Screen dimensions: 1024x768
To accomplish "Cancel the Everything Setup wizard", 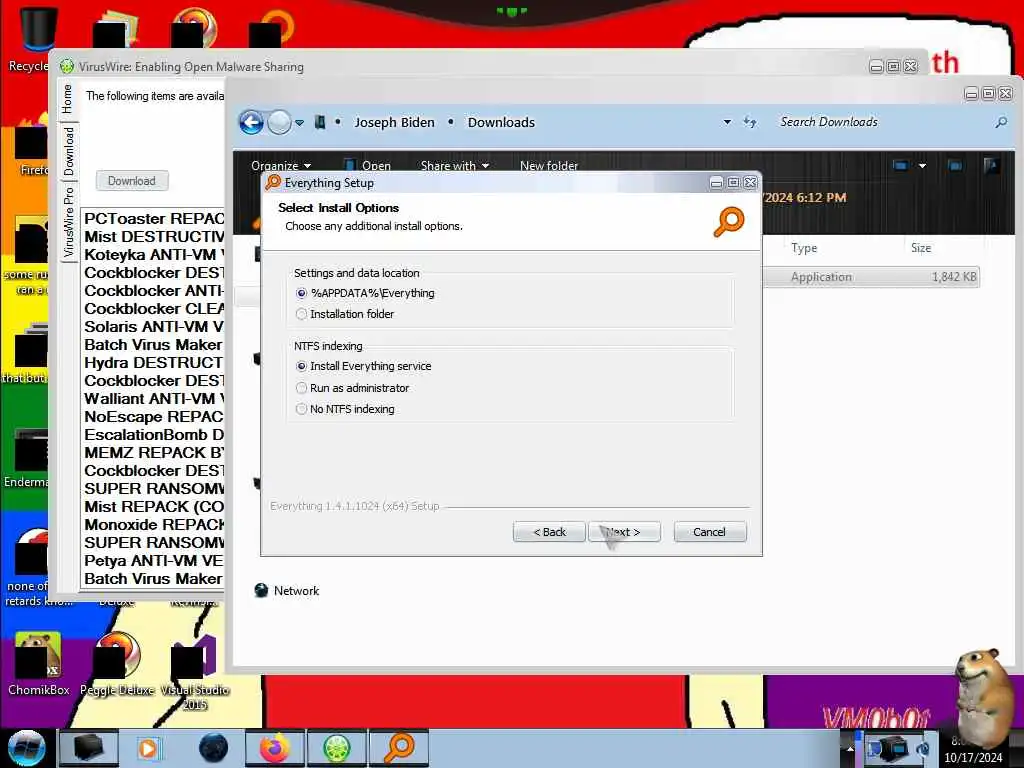I will pyautogui.click(x=710, y=532).
